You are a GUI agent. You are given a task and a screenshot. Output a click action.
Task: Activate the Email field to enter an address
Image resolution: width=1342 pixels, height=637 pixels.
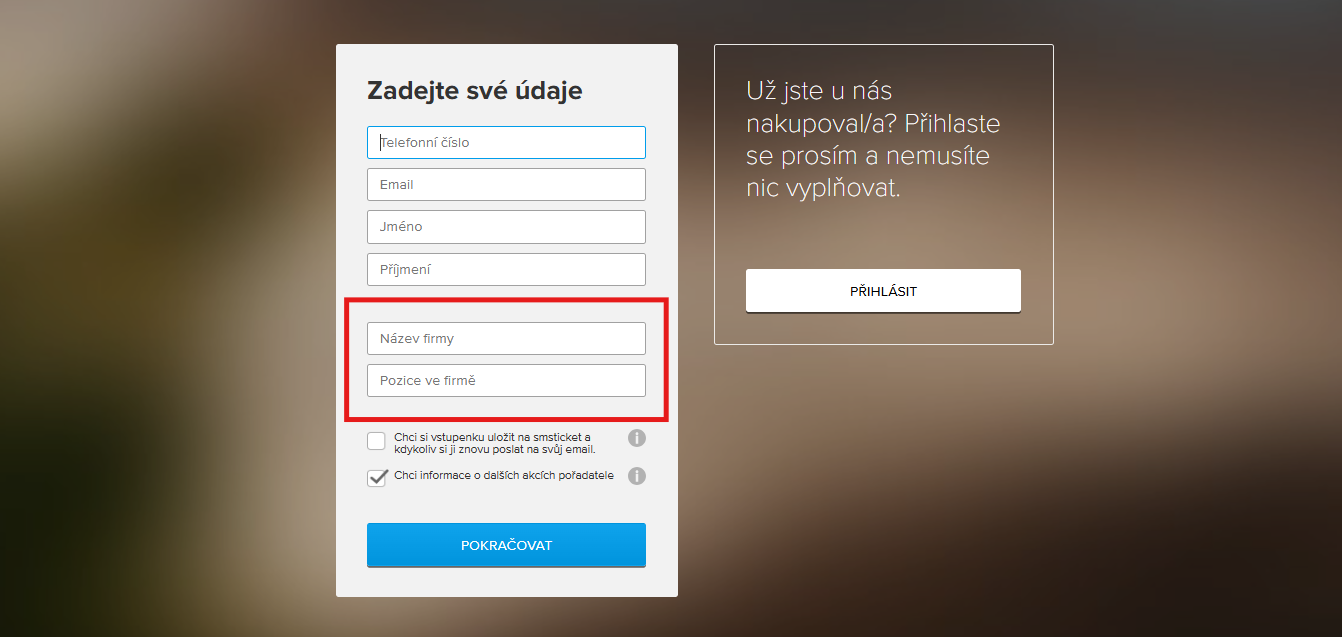(x=505, y=184)
